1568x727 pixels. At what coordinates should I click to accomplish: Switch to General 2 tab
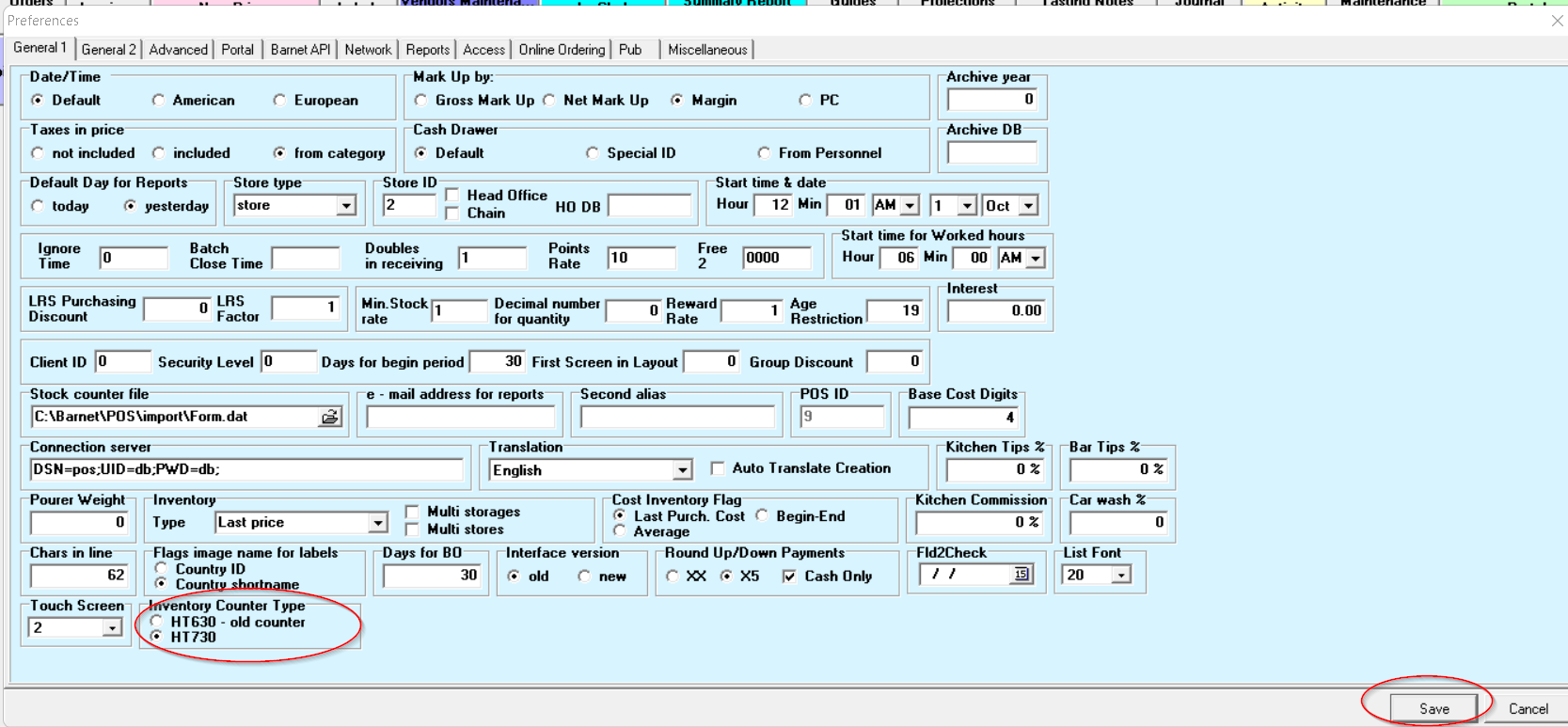pos(109,50)
